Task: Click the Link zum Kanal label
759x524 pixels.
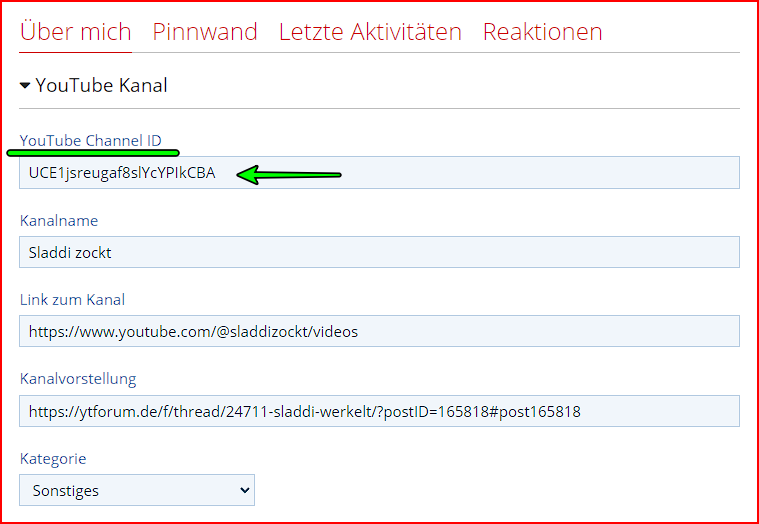Action: [x=72, y=299]
